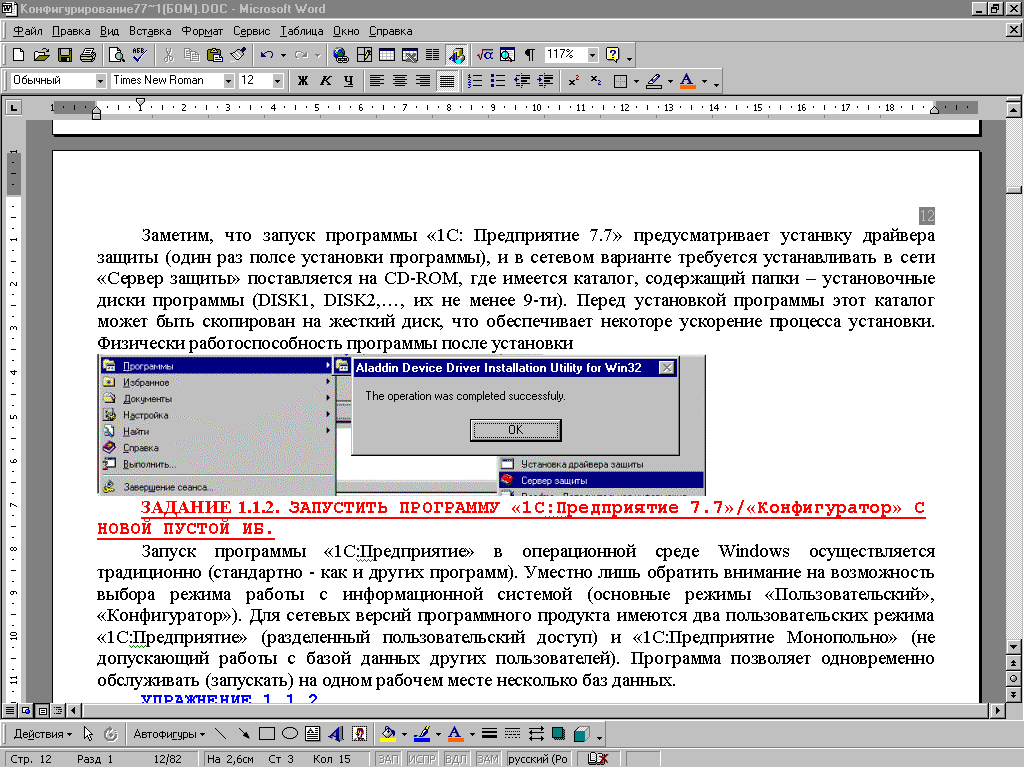Open the Times New Roman font list
This screenshot has width=1024, height=768.
(229, 81)
